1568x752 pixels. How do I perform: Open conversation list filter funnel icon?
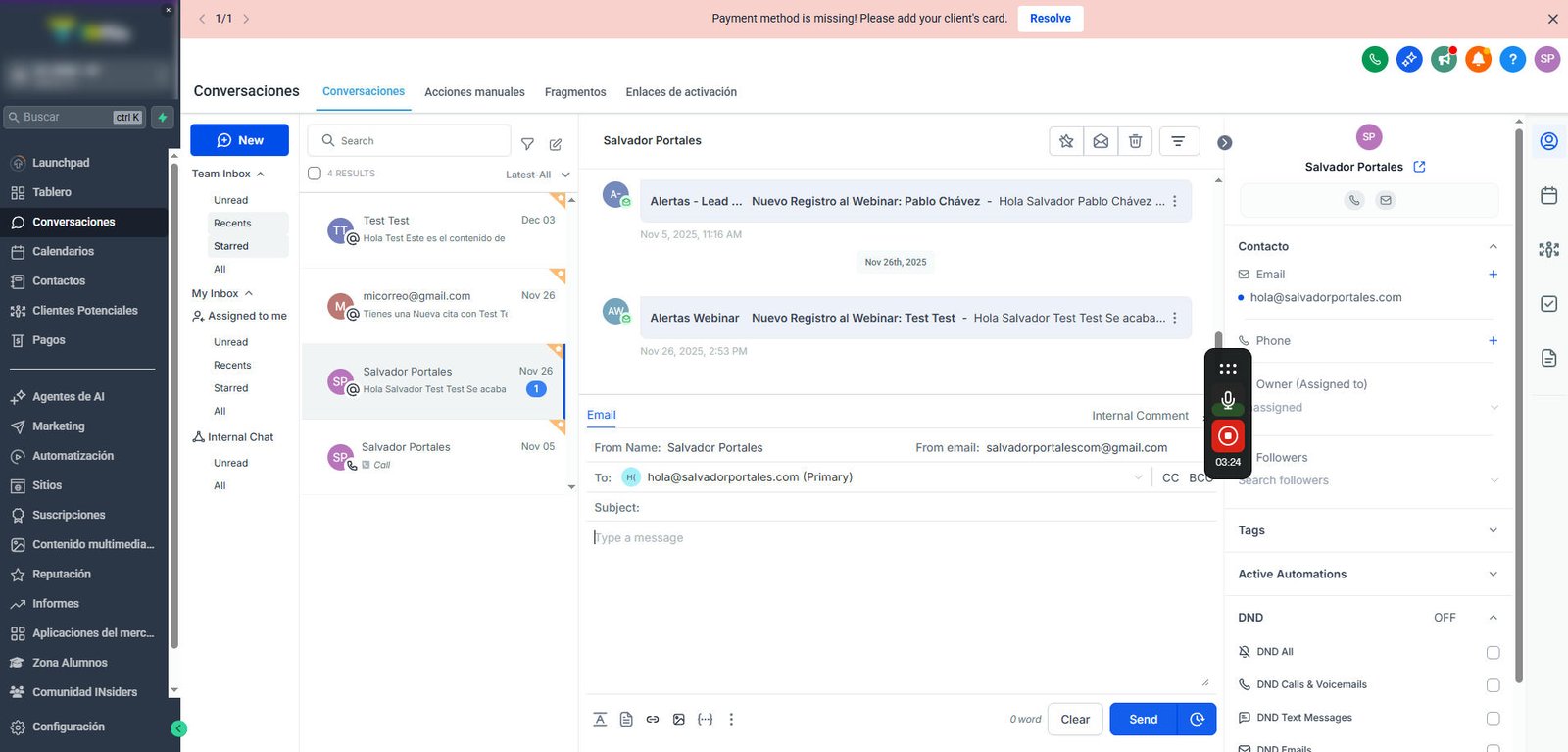[527, 144]
